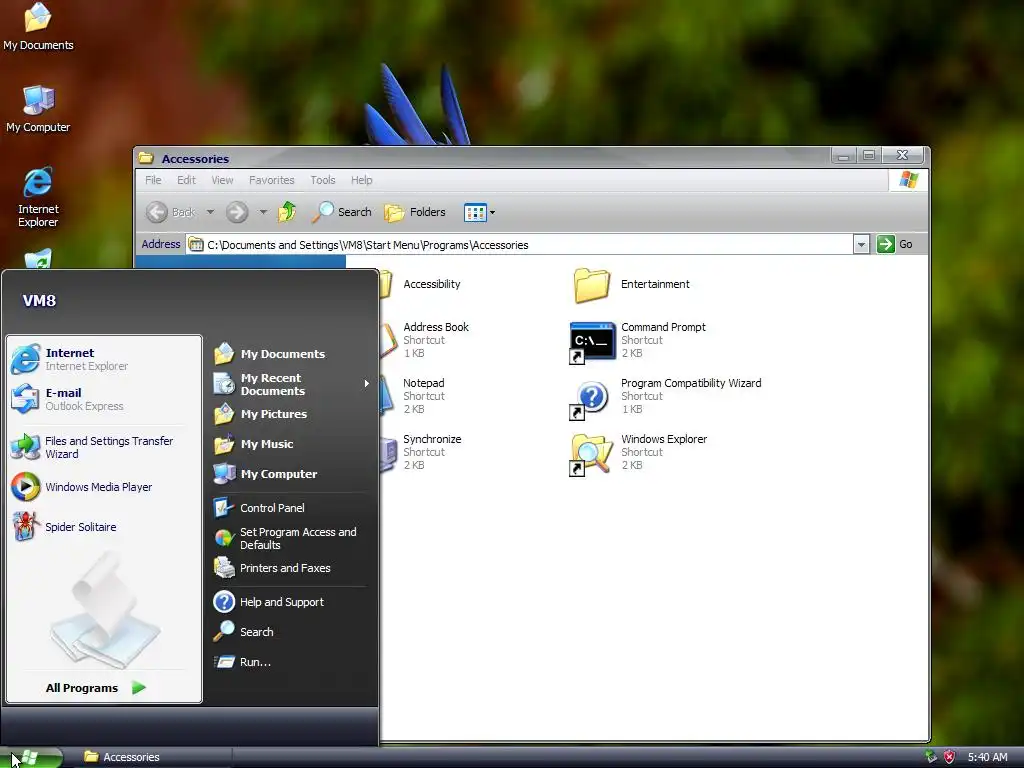Select the Synchronize shortcut label

point(432,440)
